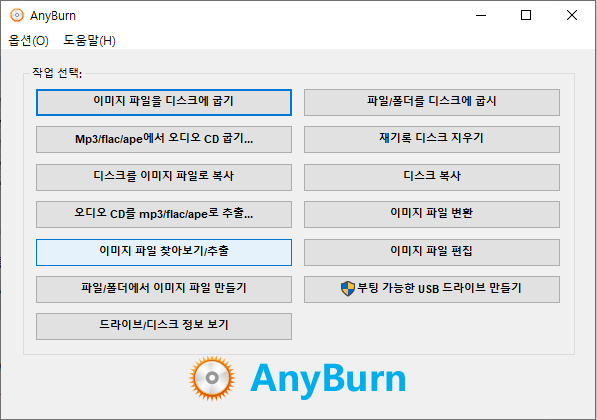Open 이미지 파일 변환

tap(432, 214)
